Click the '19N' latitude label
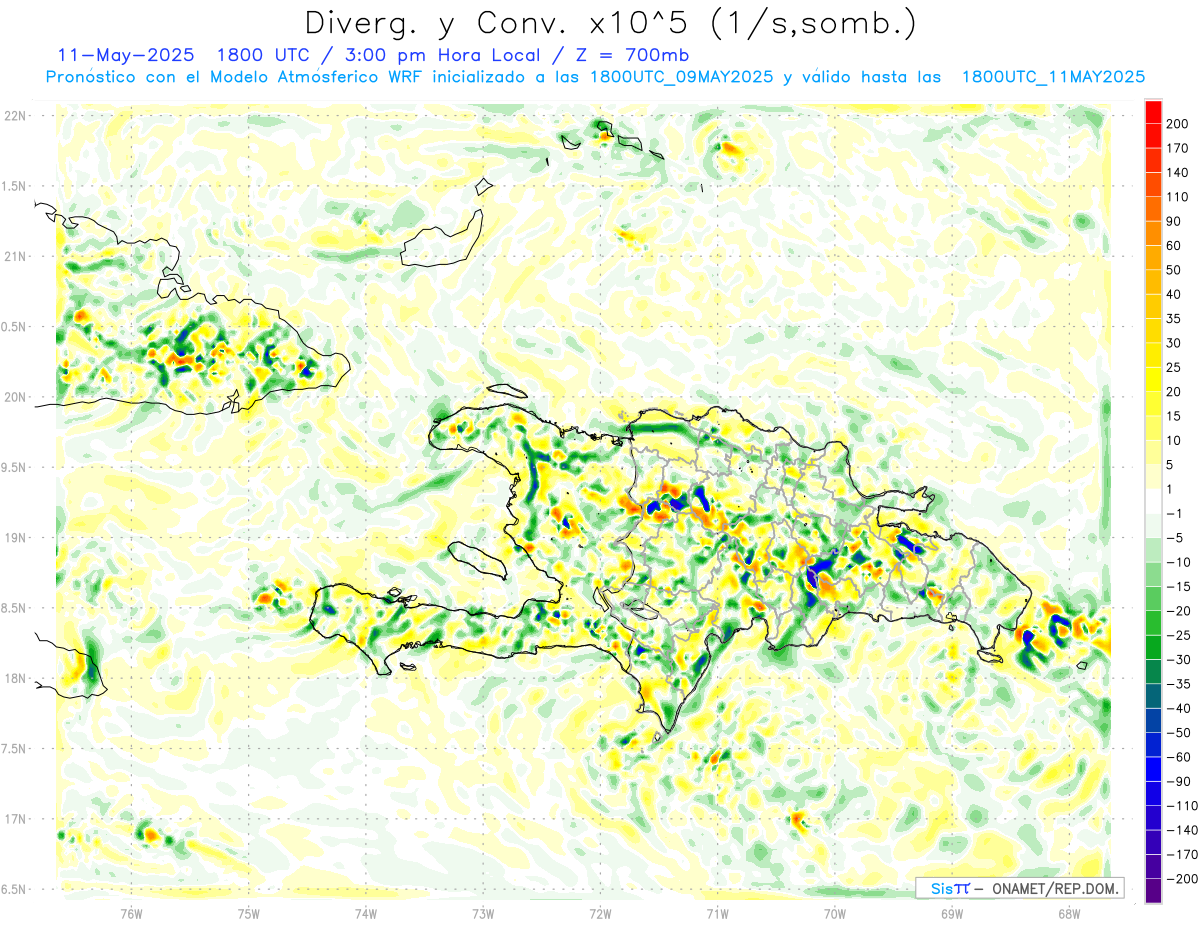 tap(15, 538)
